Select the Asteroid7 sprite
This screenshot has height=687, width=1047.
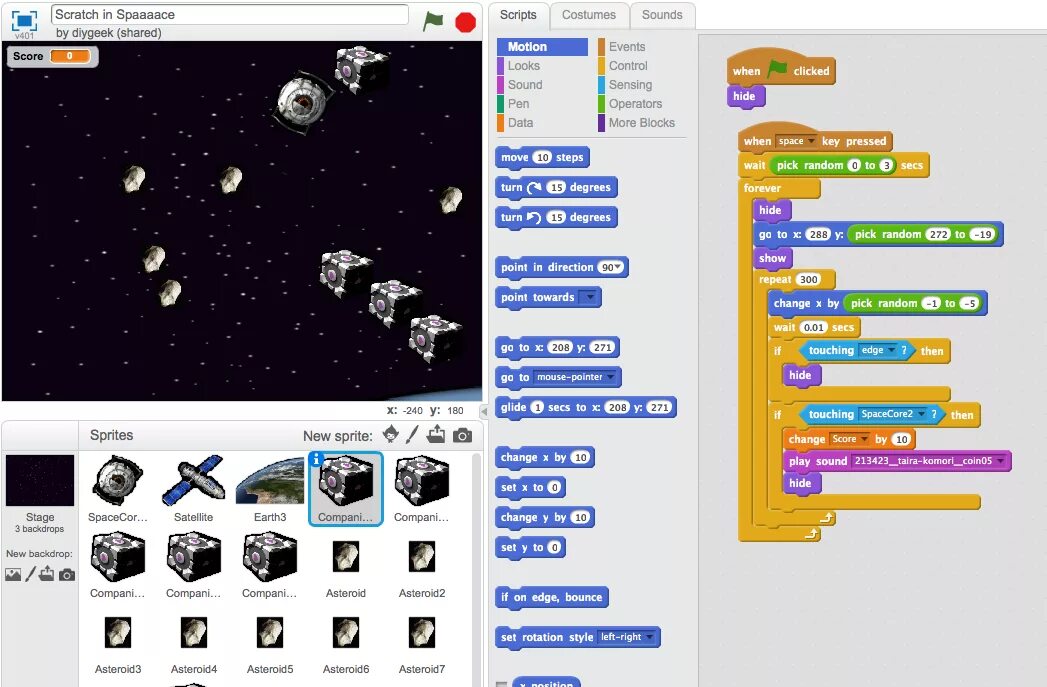(x=422, y=642)
